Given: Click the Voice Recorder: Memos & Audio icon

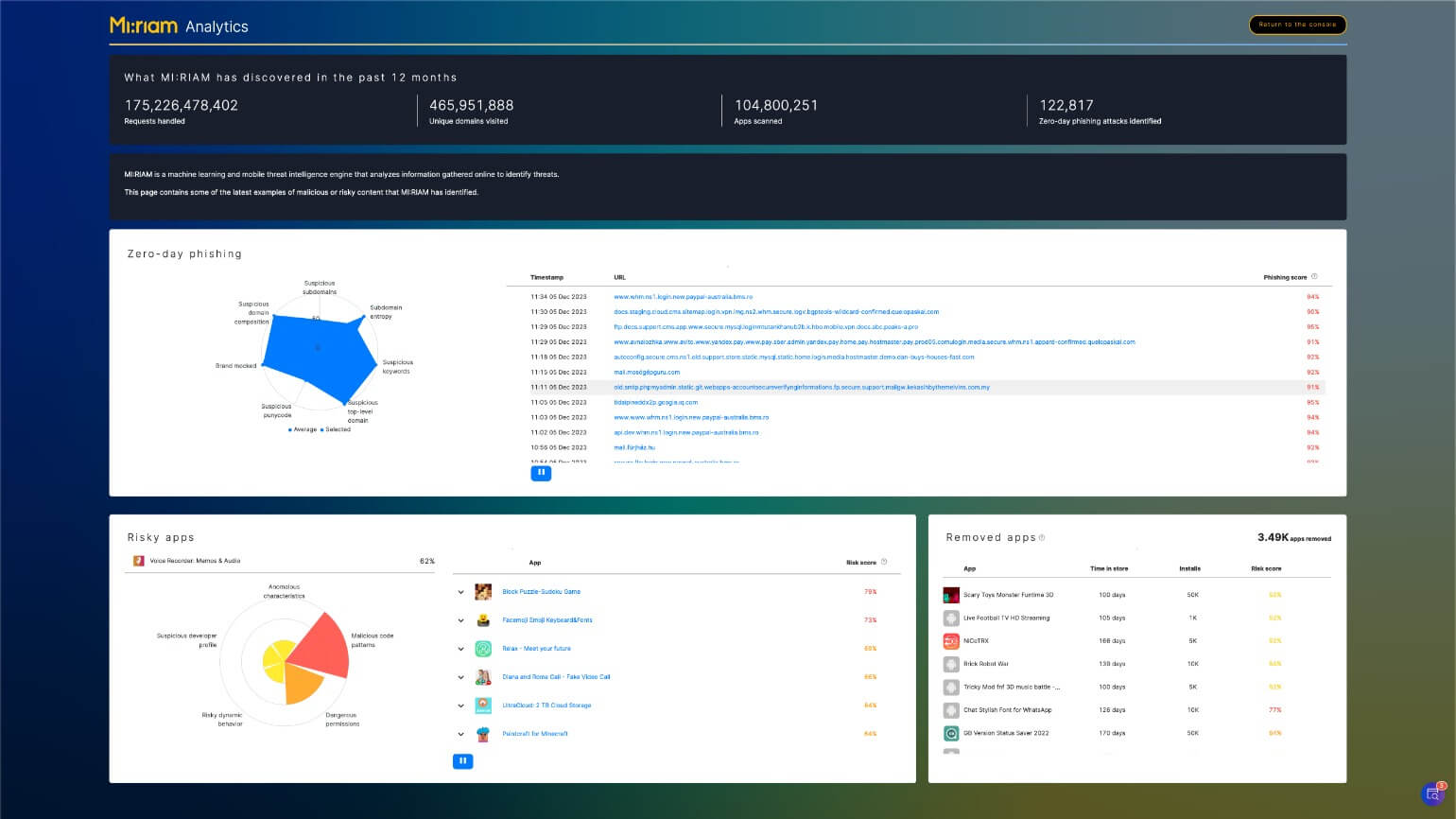Looking at the screenshot, I should pos(139,561).
